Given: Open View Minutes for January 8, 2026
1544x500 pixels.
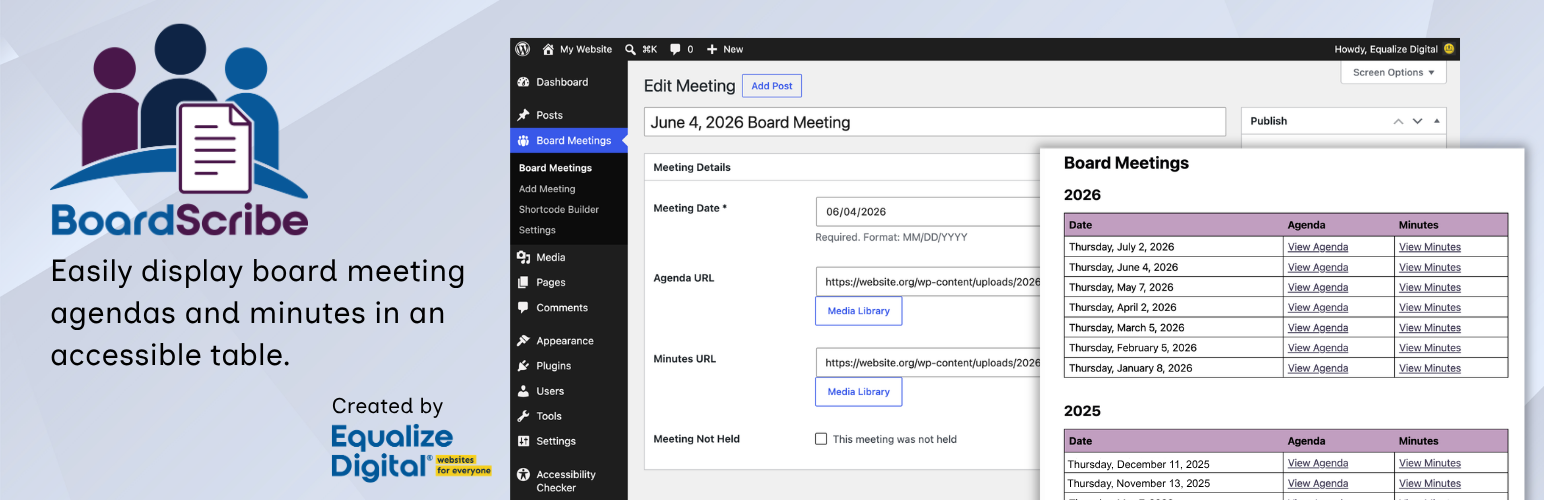Looking at the screenshot, I should click(x=1430, y=368).
